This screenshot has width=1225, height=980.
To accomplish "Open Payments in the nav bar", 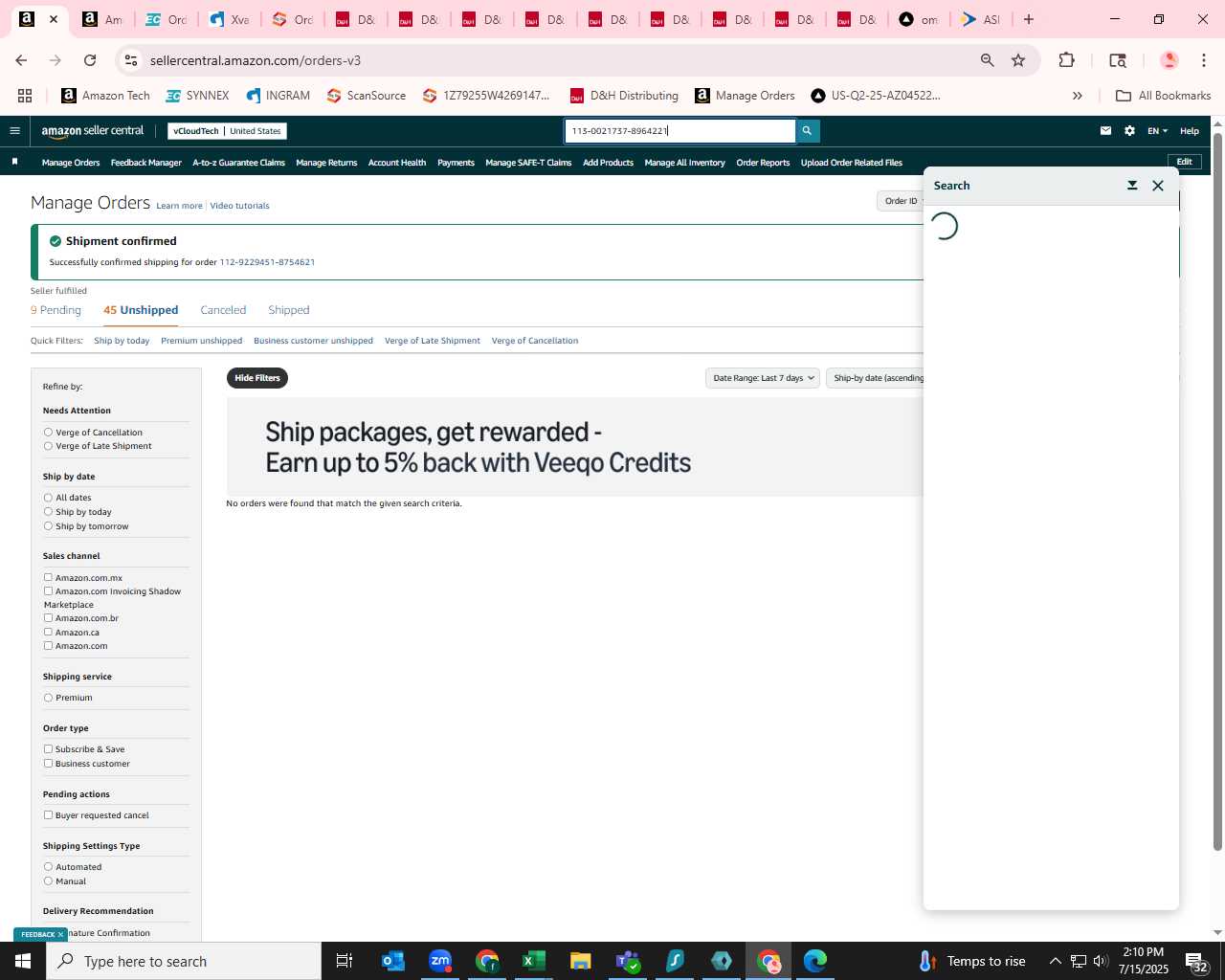I will point(456,163).
